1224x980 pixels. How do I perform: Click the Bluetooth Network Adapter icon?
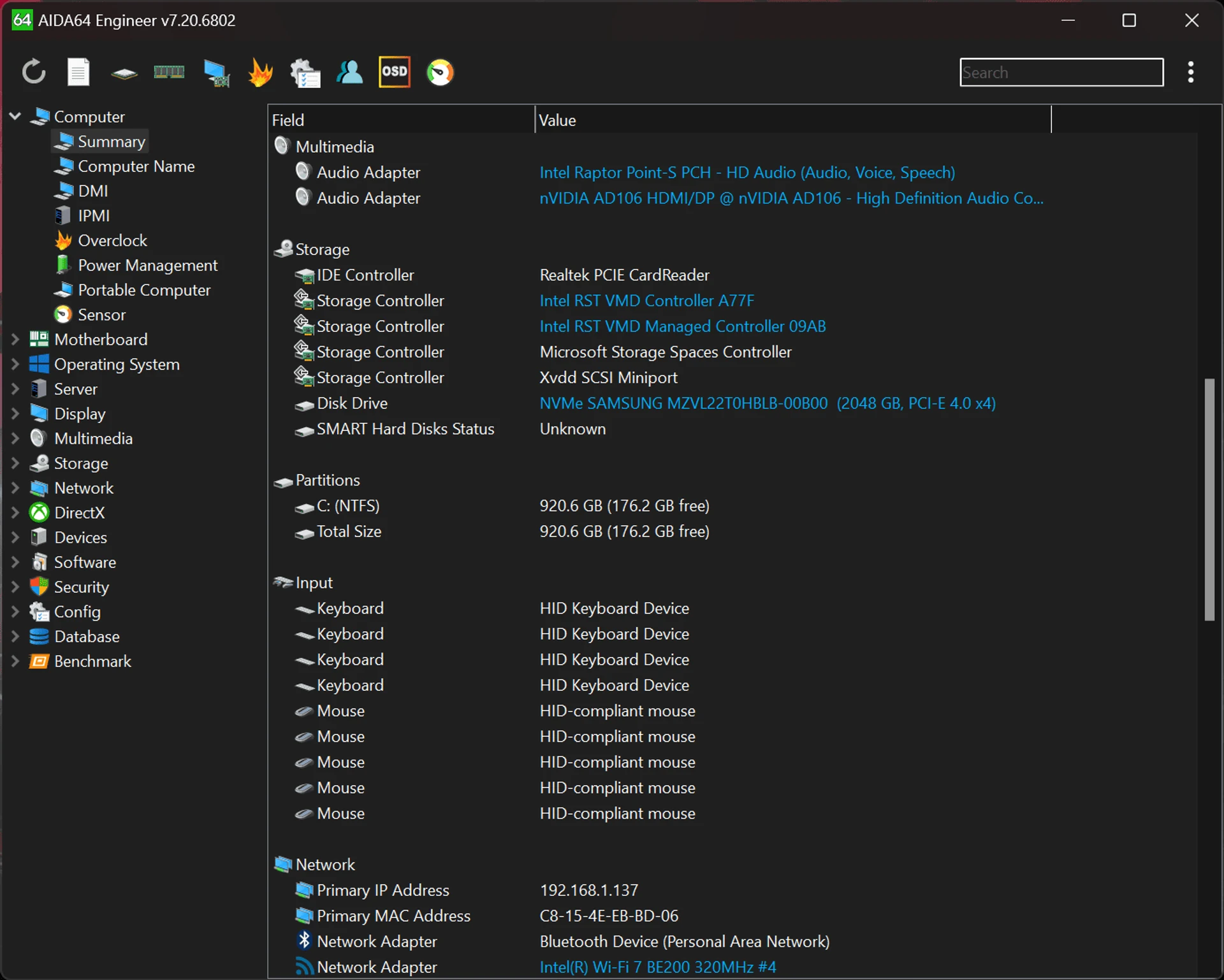coord(304,940)
